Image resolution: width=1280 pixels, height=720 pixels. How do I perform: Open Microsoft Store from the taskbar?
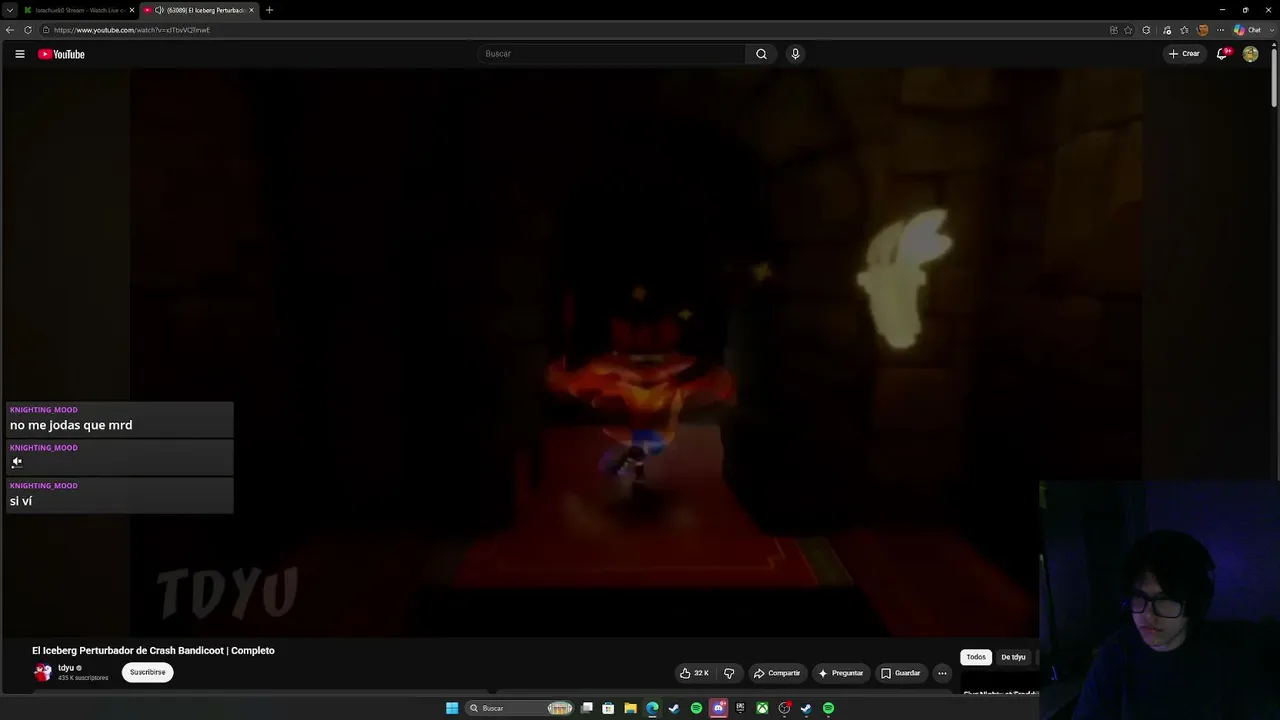608,708
